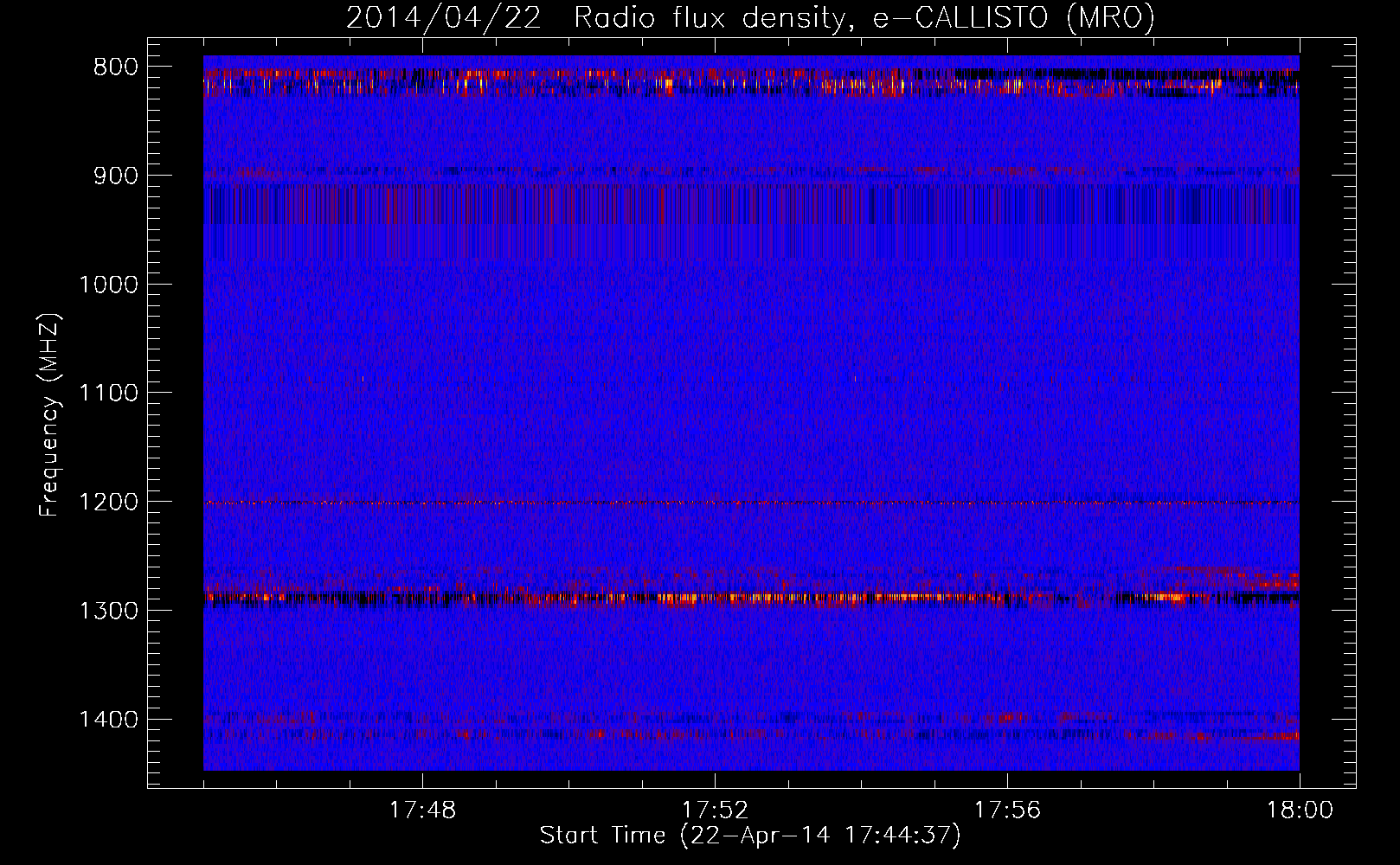This screenshot has width=1400, height=865.
Task: Click the "Start Time (22-Apr-14 17:44:37)" label
Action: (750, 836)
